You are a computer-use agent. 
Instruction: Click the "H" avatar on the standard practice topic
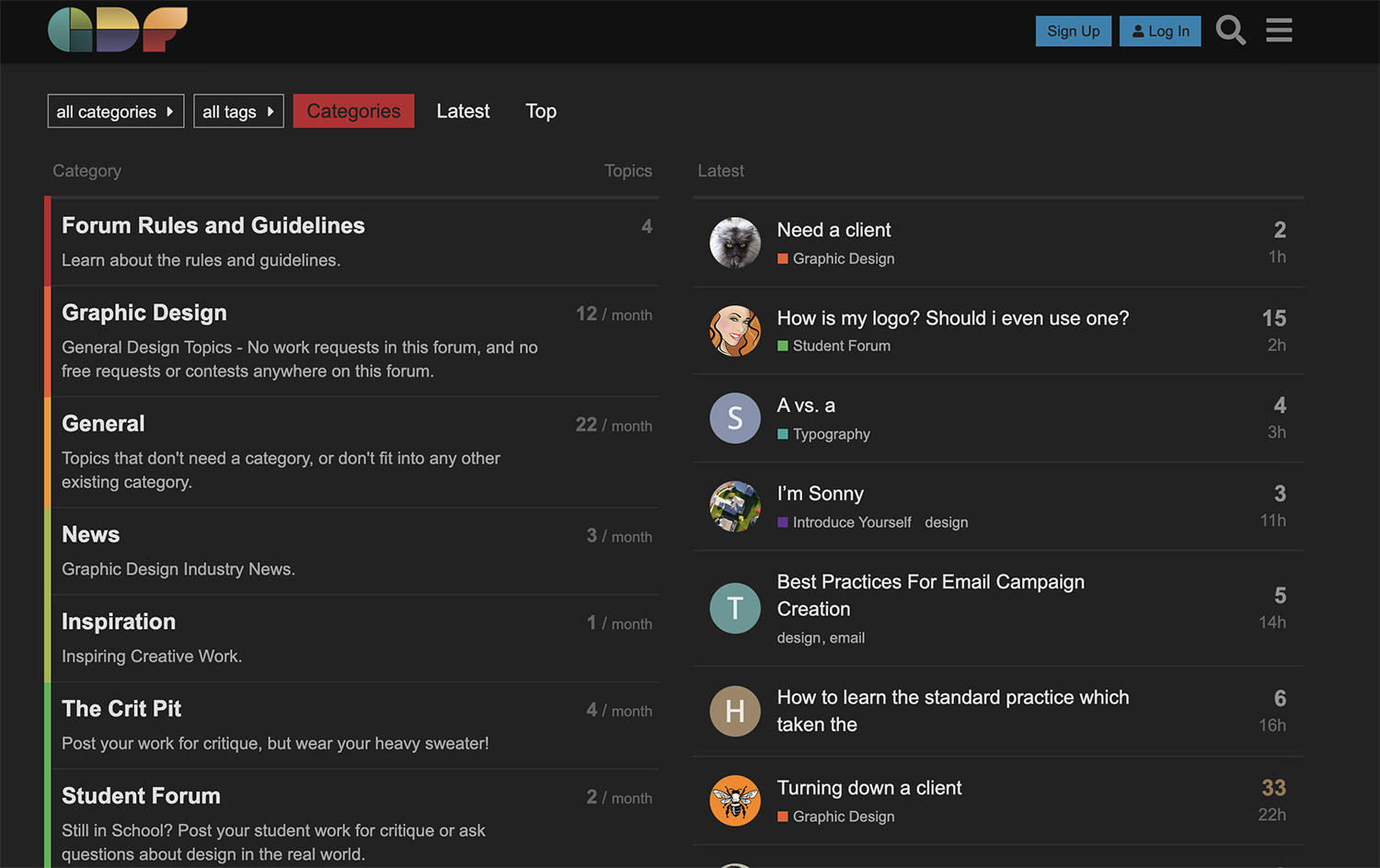[735, 711]
